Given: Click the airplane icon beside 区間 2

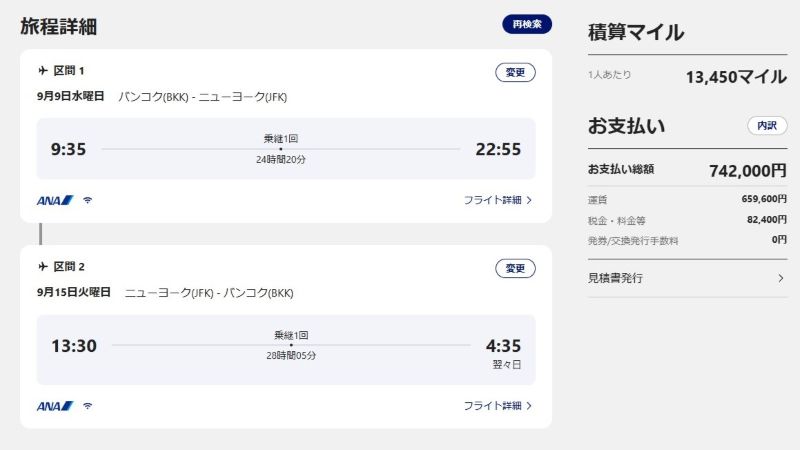Looking at the screenshot, I should pos(43,266).
